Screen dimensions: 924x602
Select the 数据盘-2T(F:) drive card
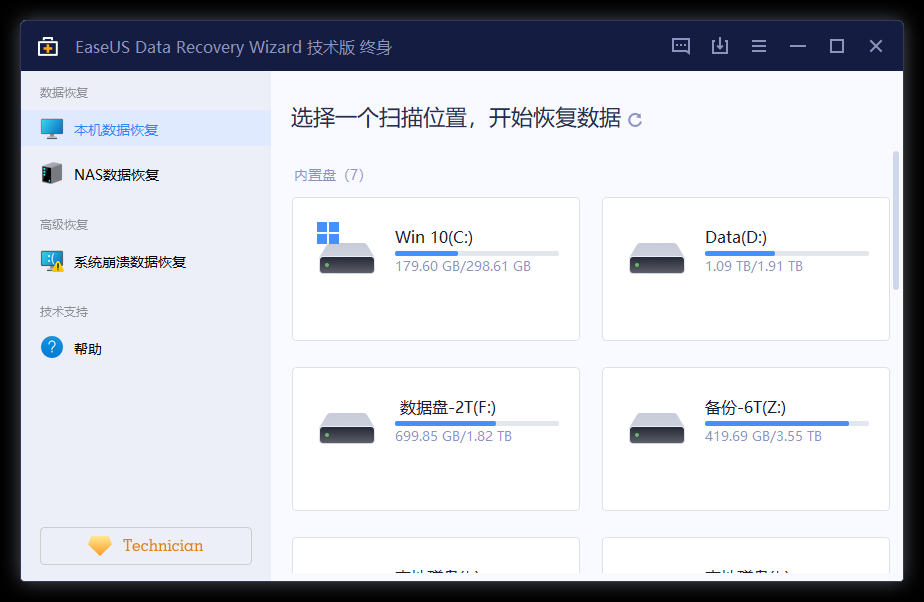tap(436, 439)
